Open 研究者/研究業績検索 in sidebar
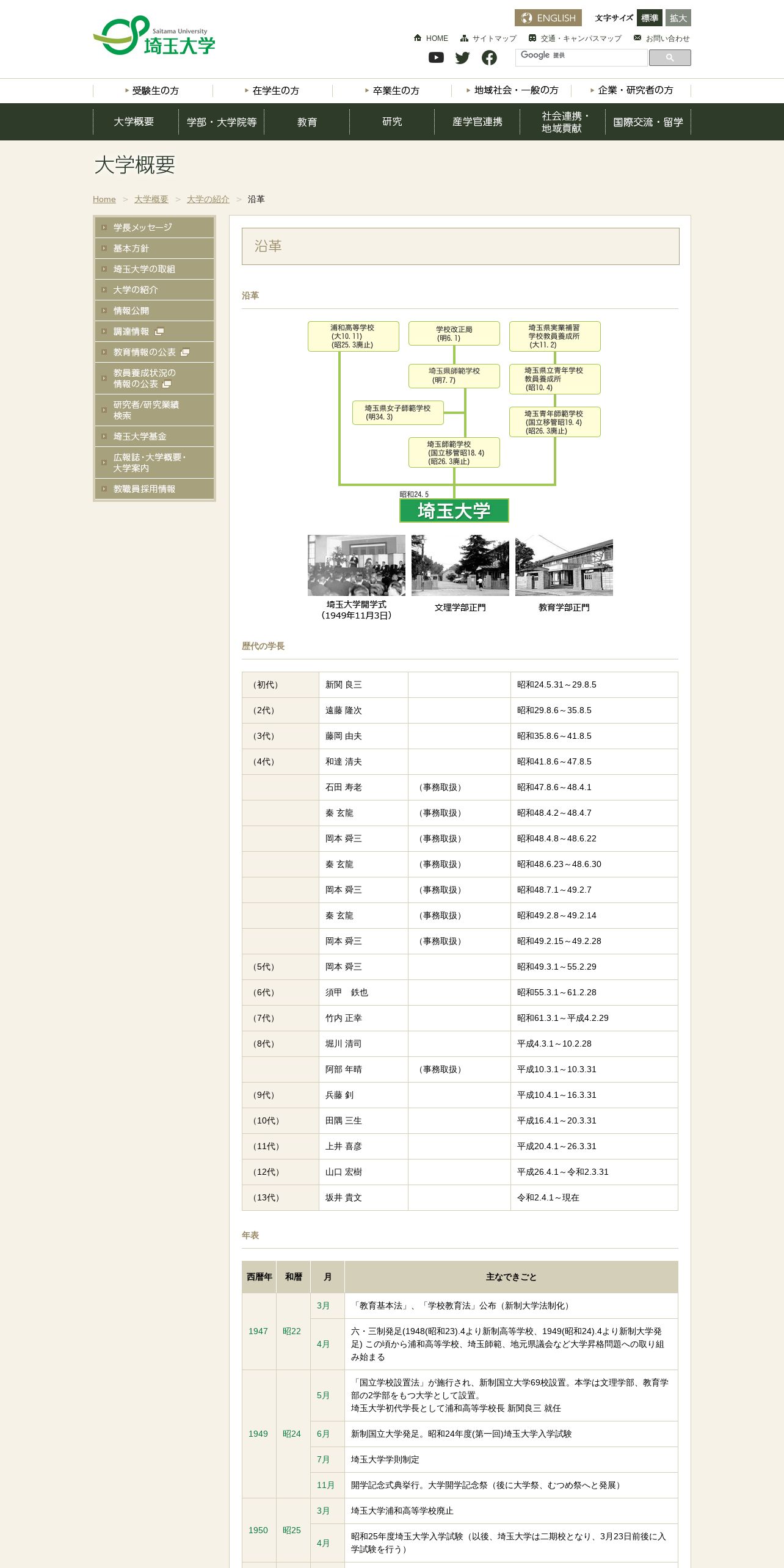The width and height of the screenshot is (784, 1568). pos(154,410)
